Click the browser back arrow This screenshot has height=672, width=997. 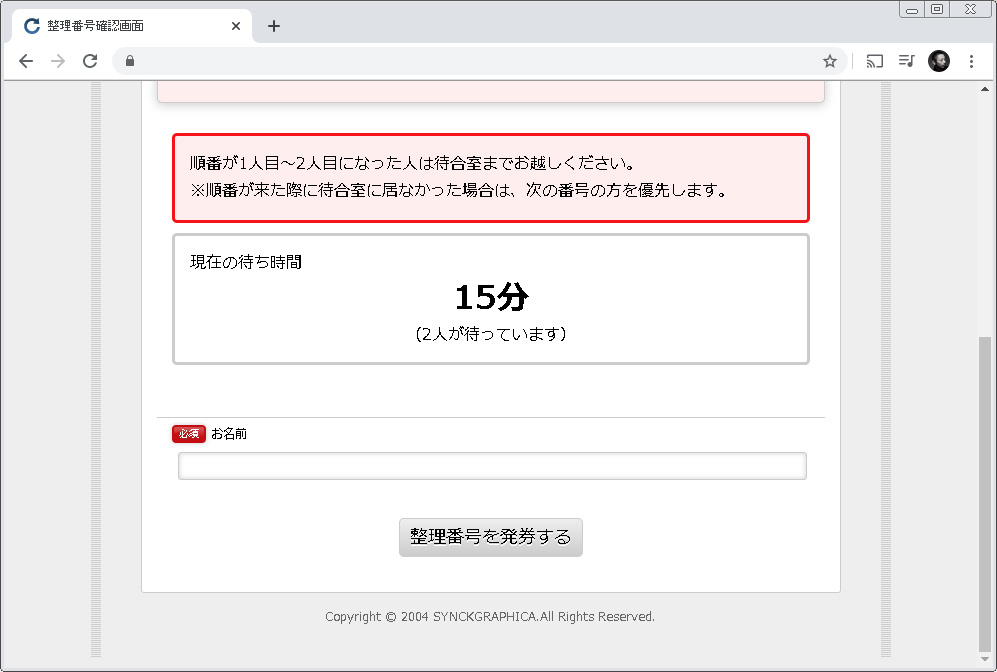tap(25, 61)
